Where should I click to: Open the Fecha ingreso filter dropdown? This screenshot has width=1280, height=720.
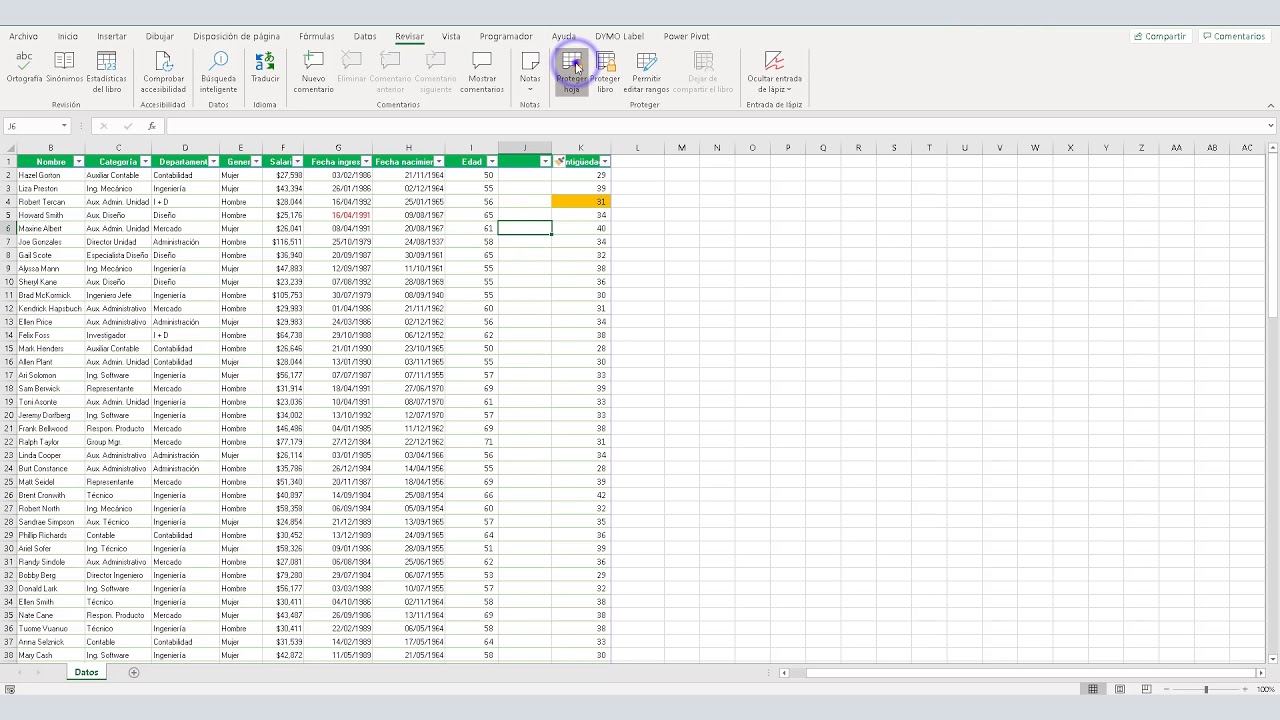[x=366, y=161]
